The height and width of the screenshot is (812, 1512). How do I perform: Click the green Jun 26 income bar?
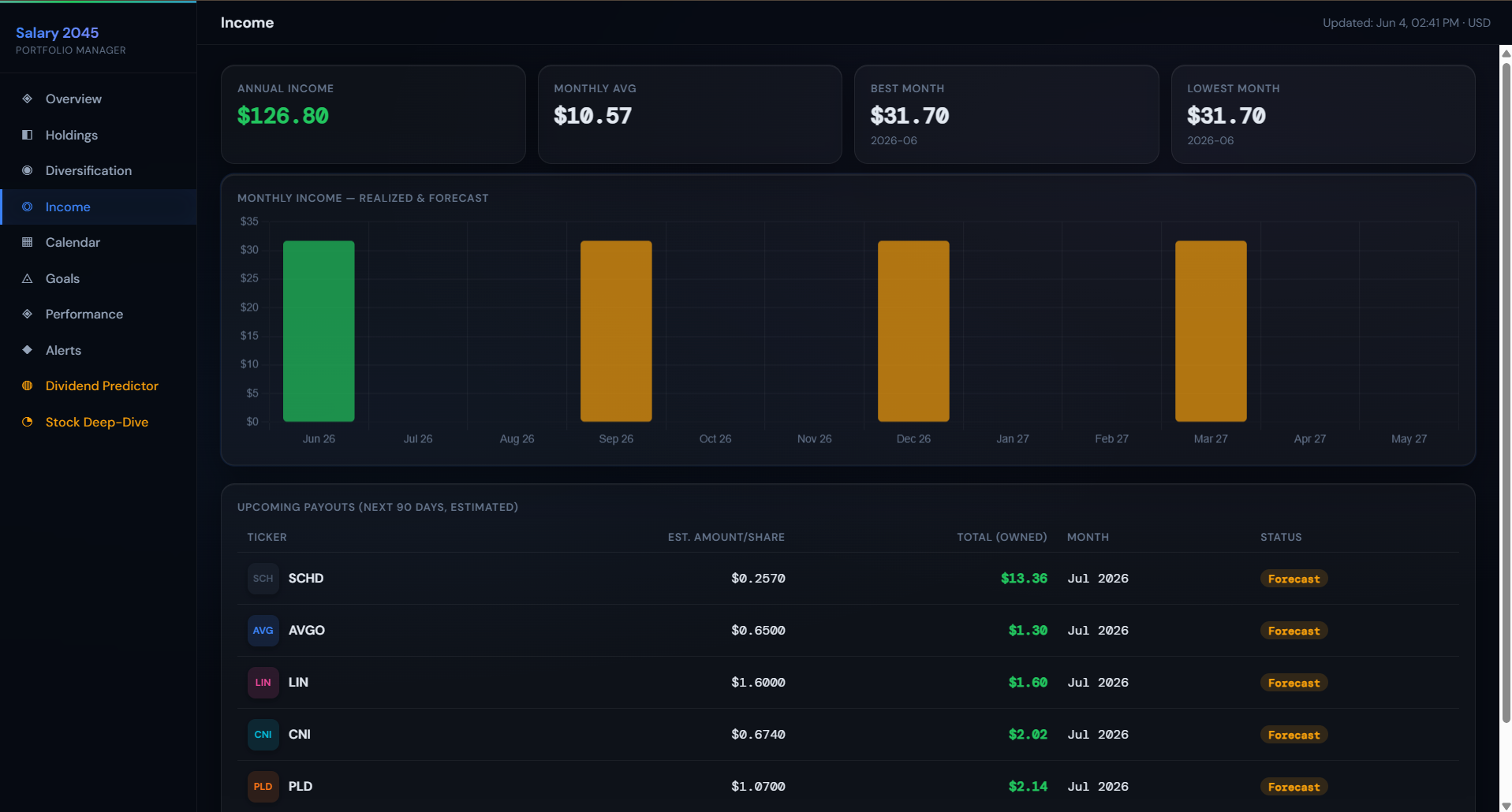click(x=319, y=331)
